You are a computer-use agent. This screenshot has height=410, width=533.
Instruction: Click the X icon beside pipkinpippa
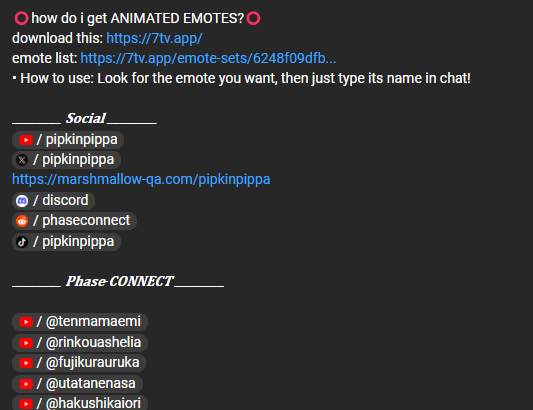tap(22, 160)
